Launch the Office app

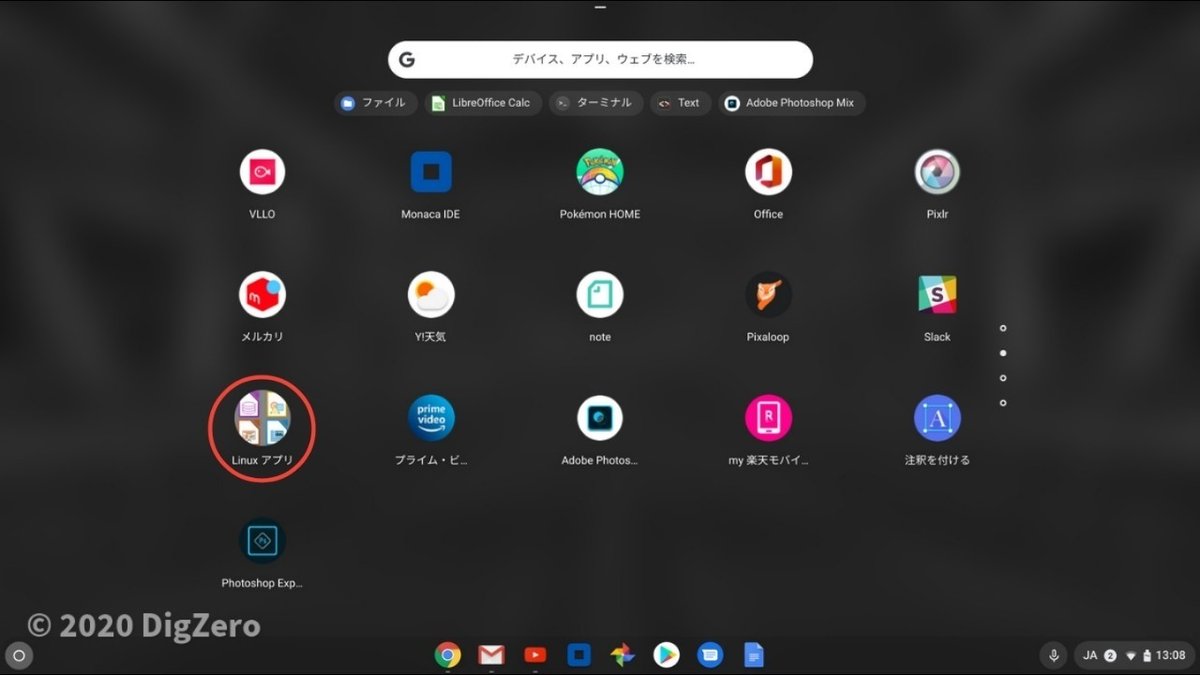tap(768, 173)
